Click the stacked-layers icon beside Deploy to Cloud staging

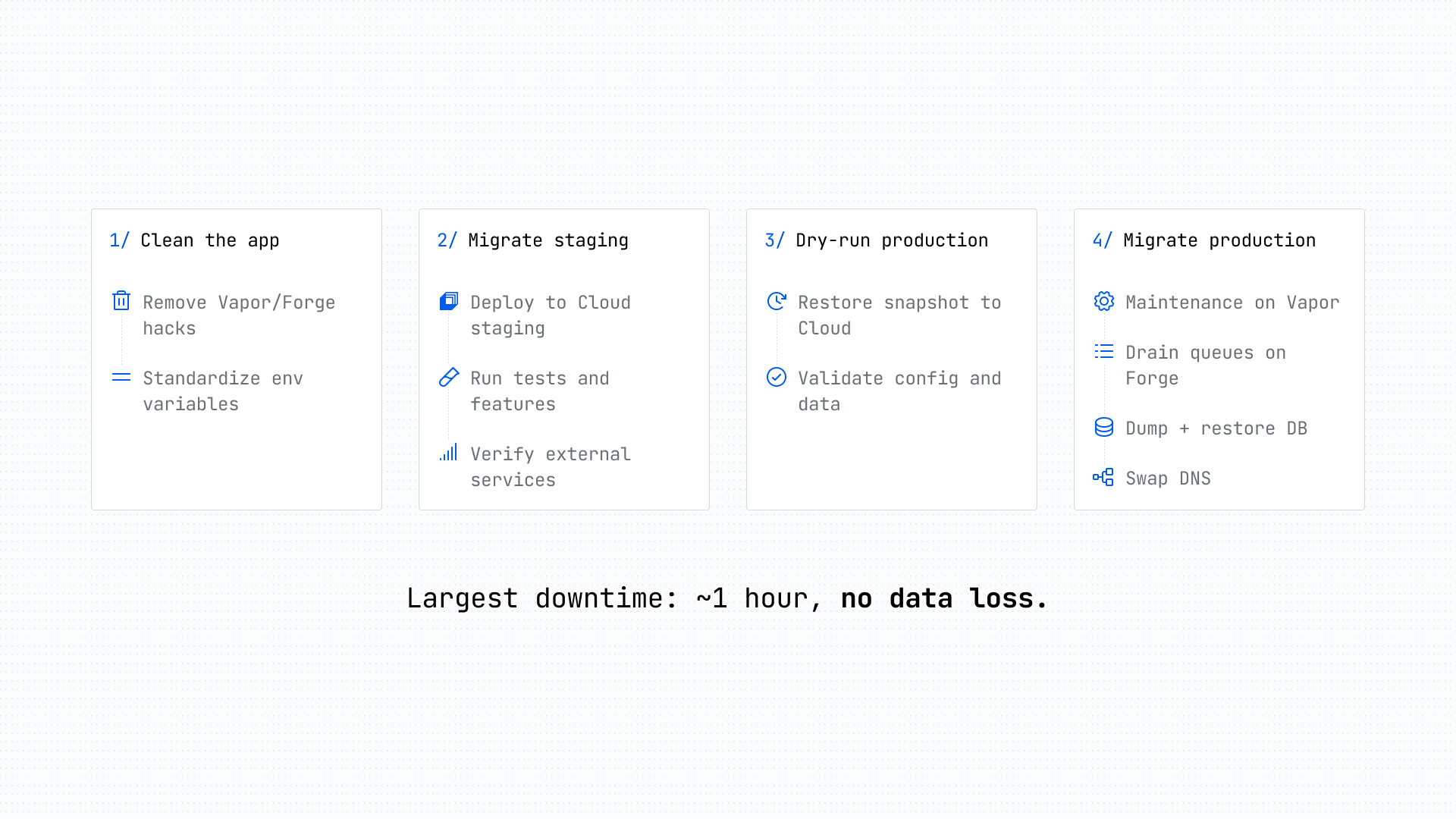point(449,301)
